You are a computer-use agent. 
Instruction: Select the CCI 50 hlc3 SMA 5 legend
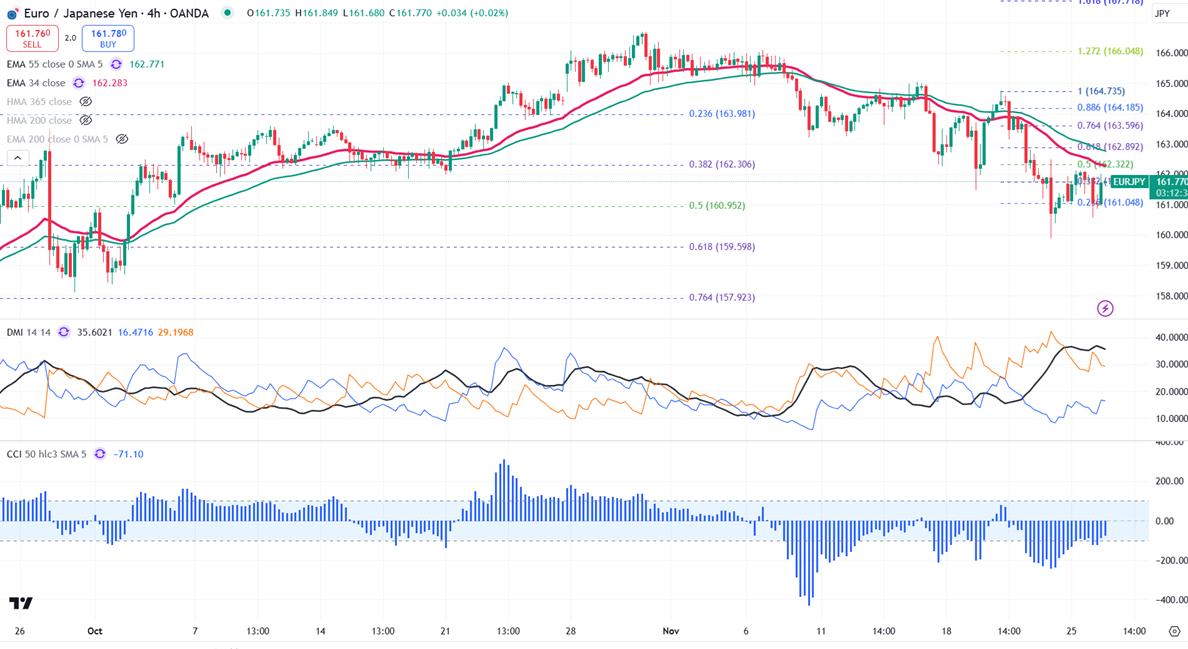46,454
